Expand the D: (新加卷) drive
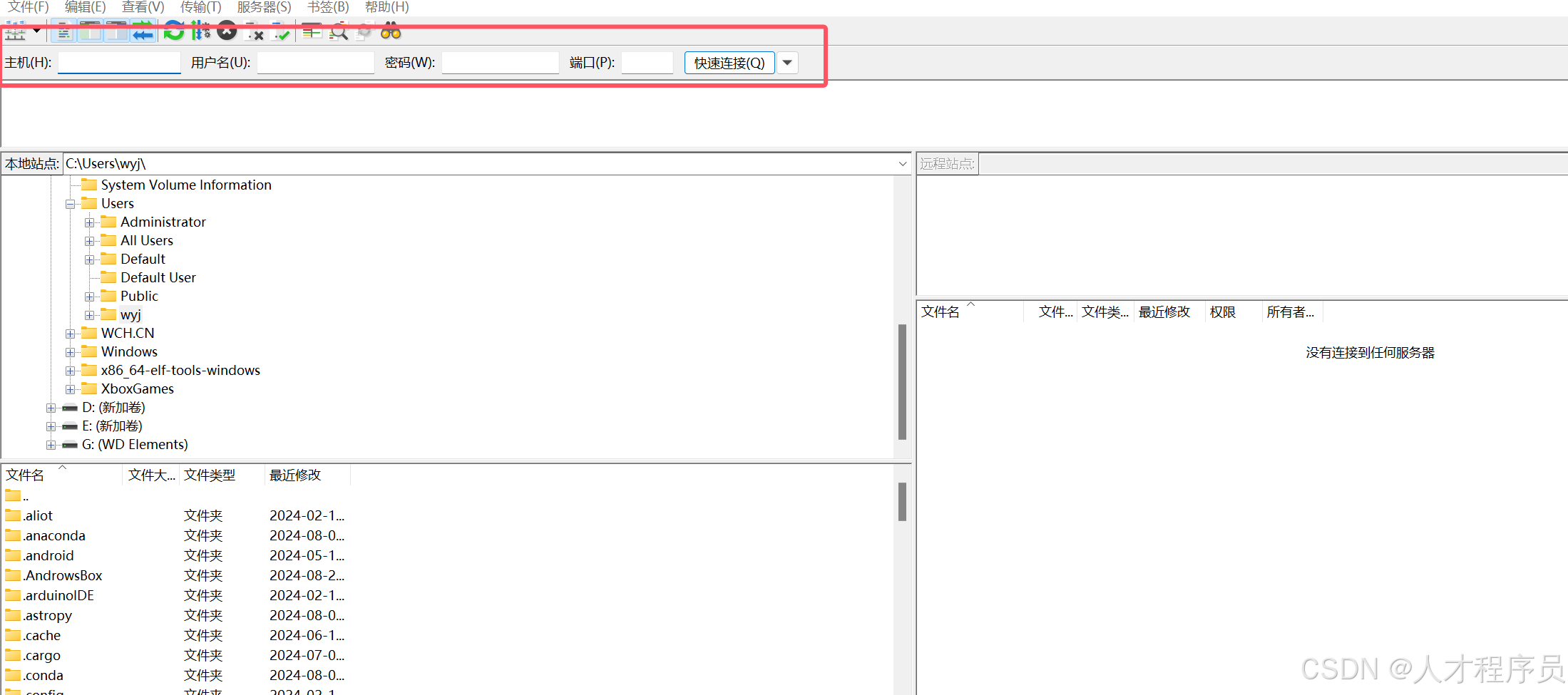Viewport: 1568px width, 695px height. [51, 408]
